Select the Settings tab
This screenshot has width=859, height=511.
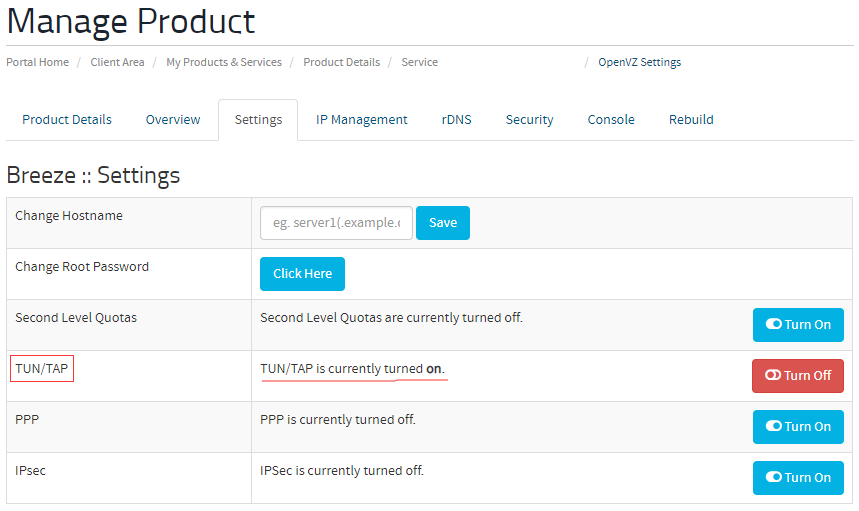(x=258, y=120)
